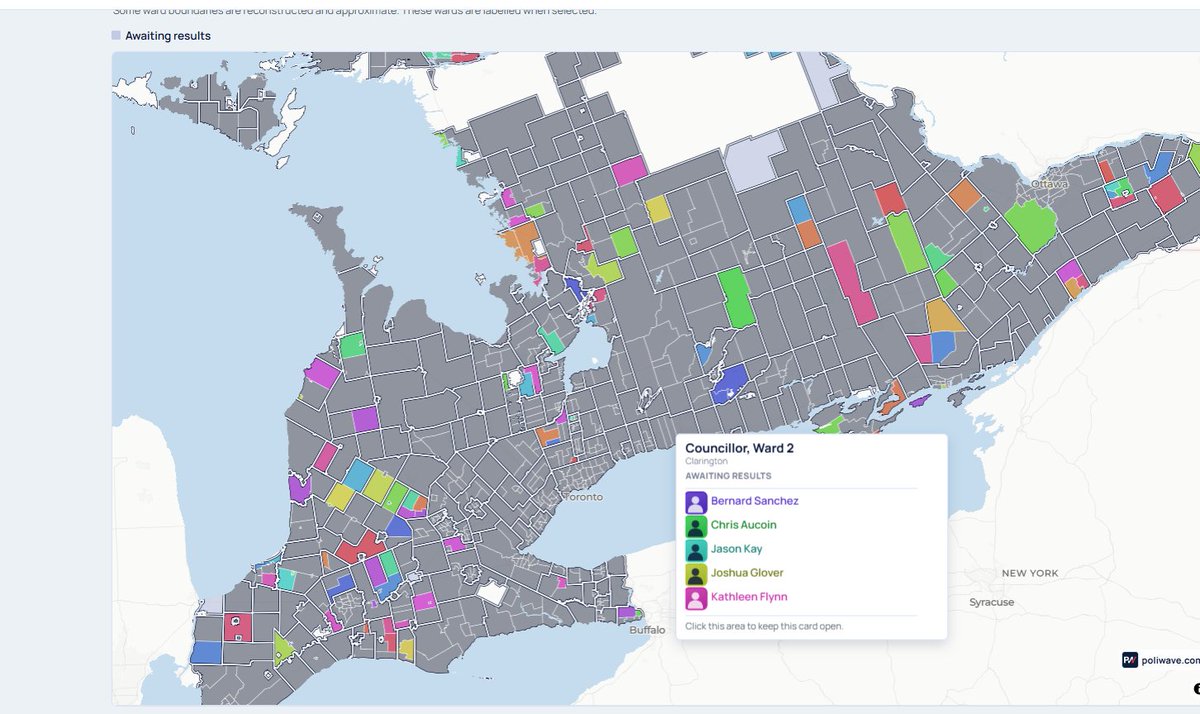Click "Click this area to keep this card open"
The height and width of the screenshot is (714, 1200).
pyautogui.click(x=764, y=627)
